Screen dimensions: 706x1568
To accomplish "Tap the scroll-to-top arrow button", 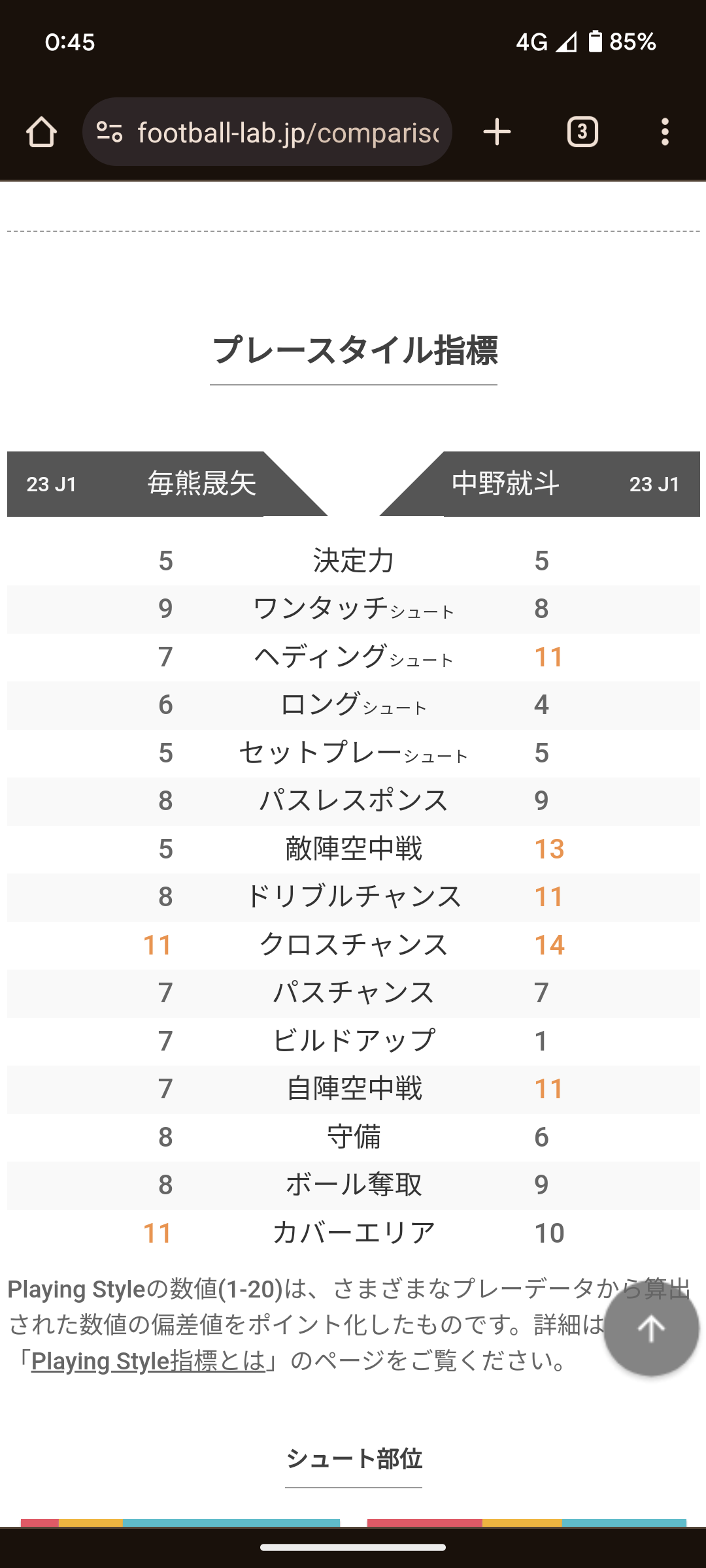I will click(x=651, y=1329).
